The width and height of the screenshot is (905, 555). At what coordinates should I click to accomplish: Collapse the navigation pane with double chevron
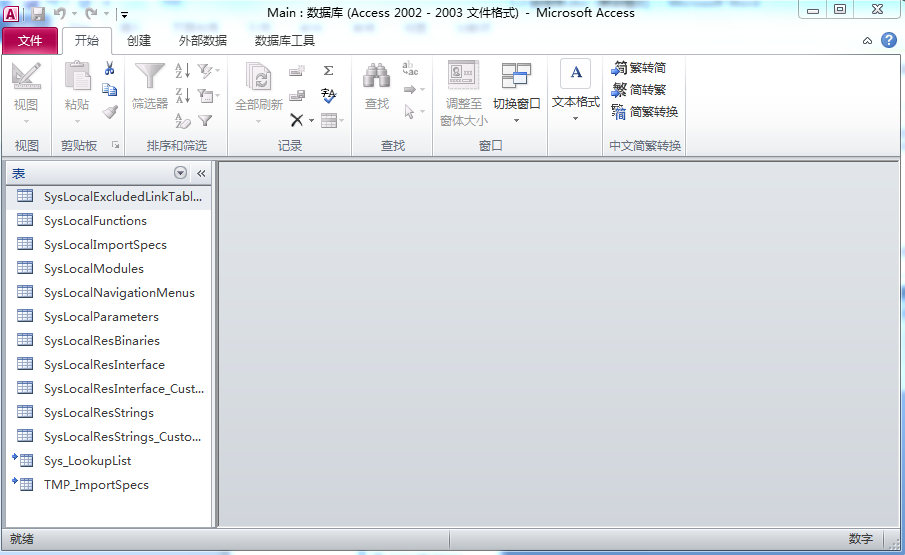201,173
